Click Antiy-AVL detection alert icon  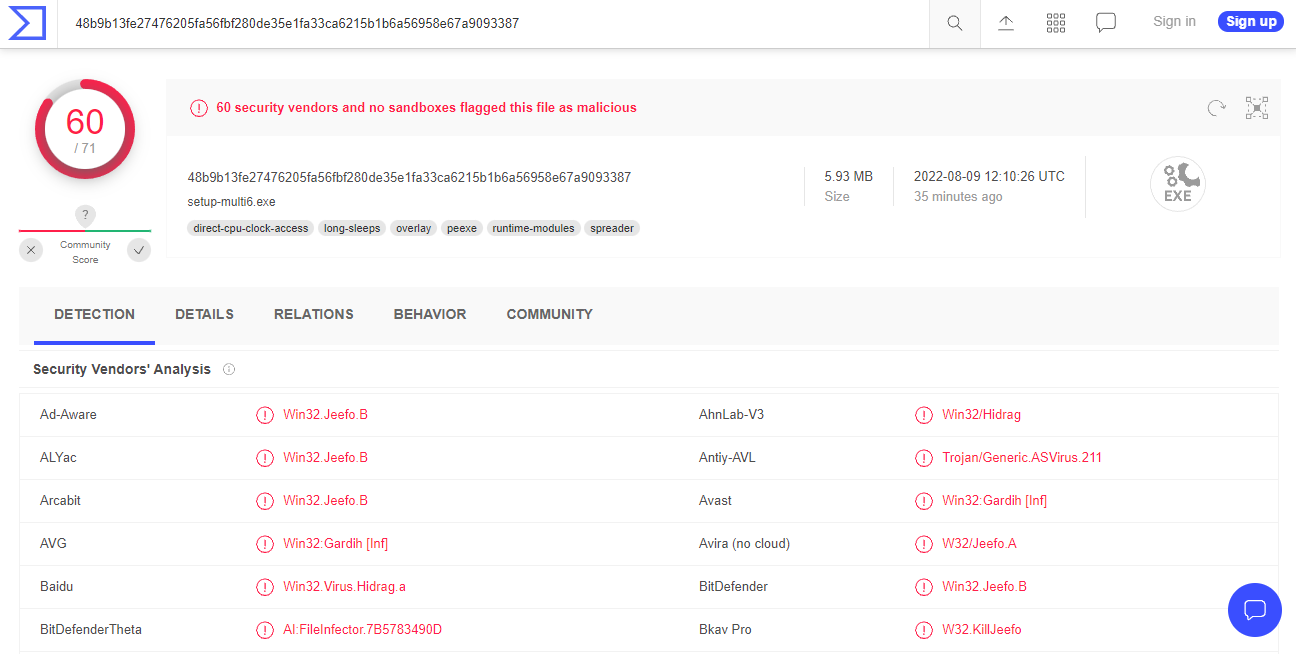924,458
